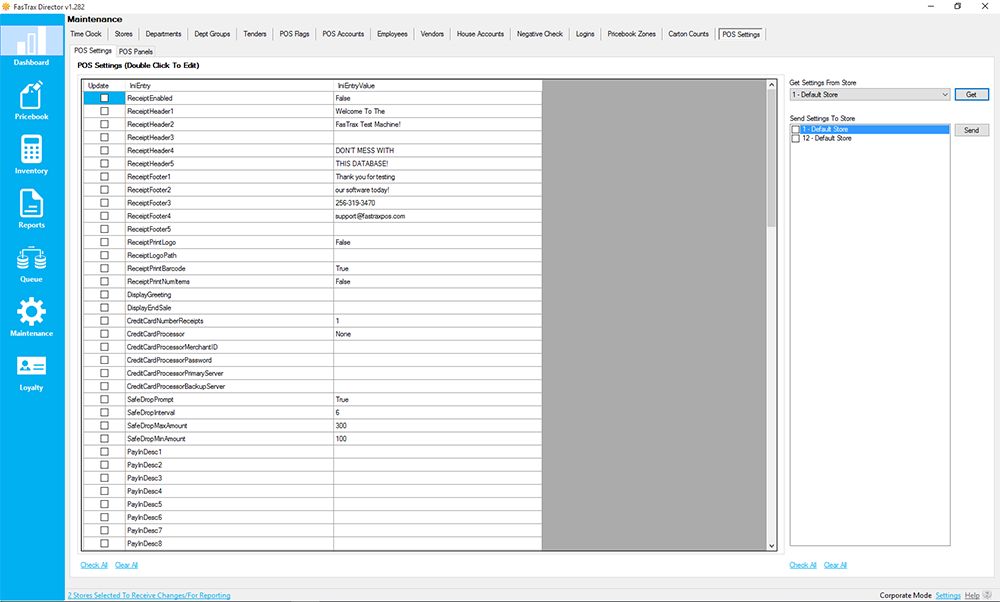The width and height of the screenshot is (1000, 602).
Task: Open the POS Accounts tab
Action: (343, 34)
